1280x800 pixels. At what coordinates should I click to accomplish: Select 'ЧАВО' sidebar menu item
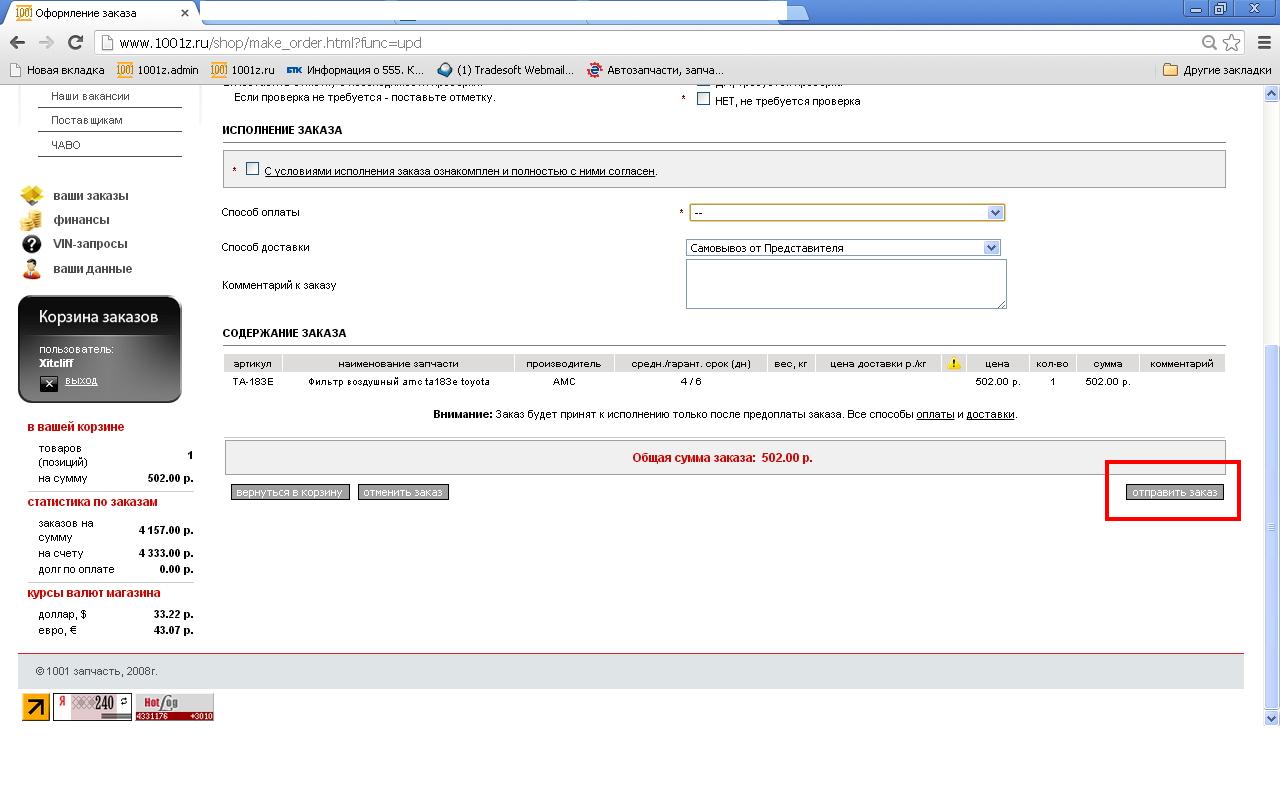[66, 145]
